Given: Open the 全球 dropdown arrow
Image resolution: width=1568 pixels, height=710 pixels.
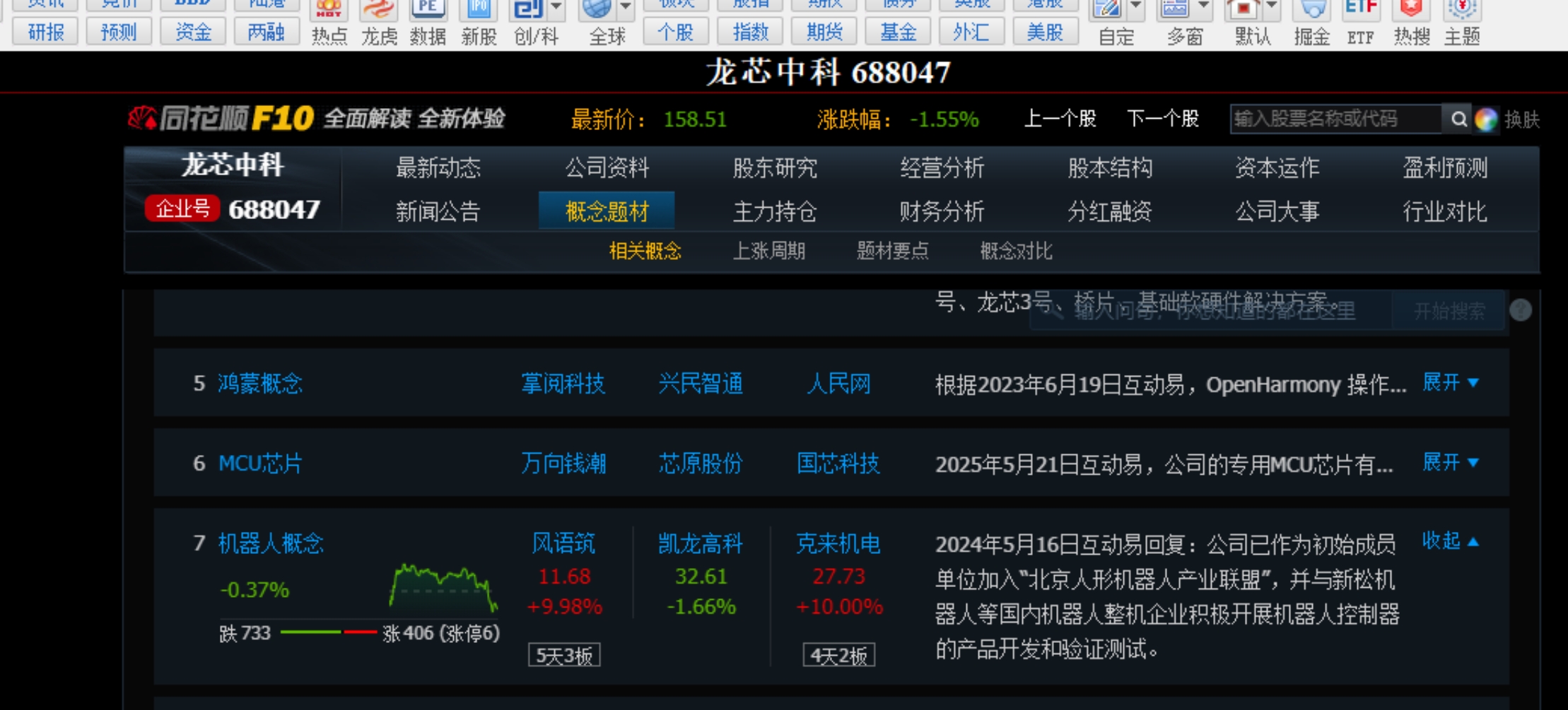Looking at the screenshot, I should pyautogui.click(x=626, y=7).
